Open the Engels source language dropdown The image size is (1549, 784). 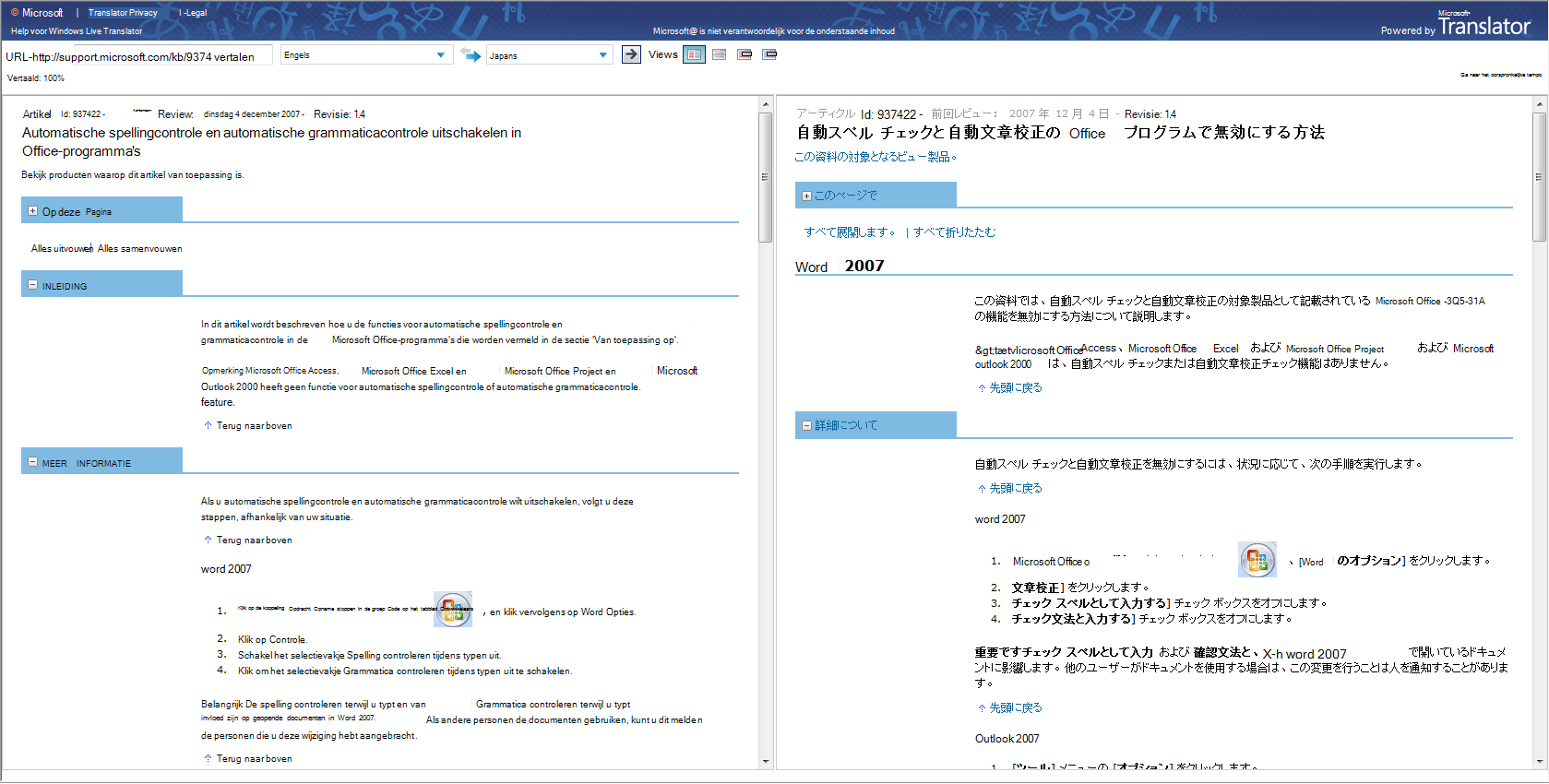click(x=367, y=55)
